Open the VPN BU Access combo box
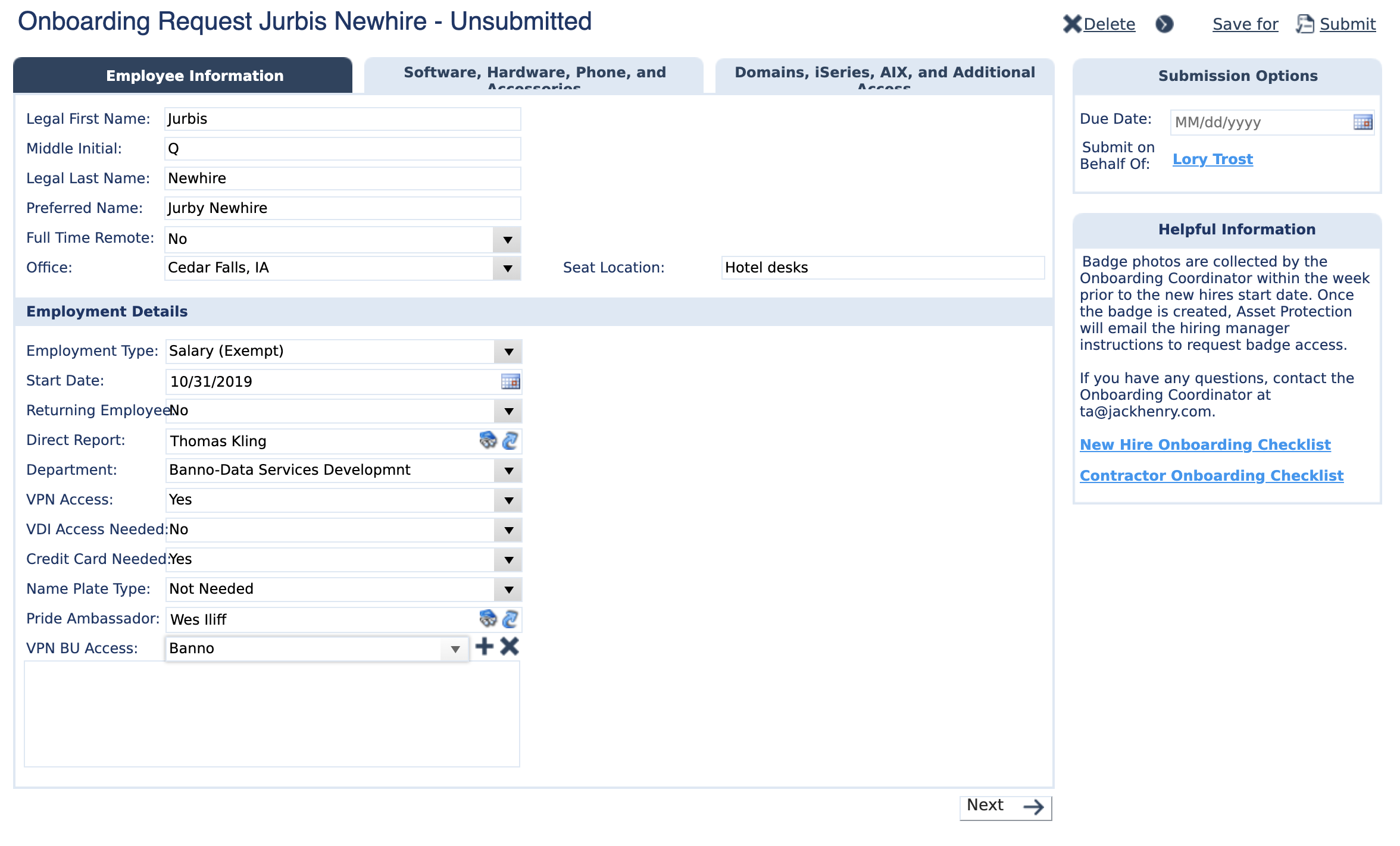Viewport: 1400px width, 846px height. pos(455,649)
